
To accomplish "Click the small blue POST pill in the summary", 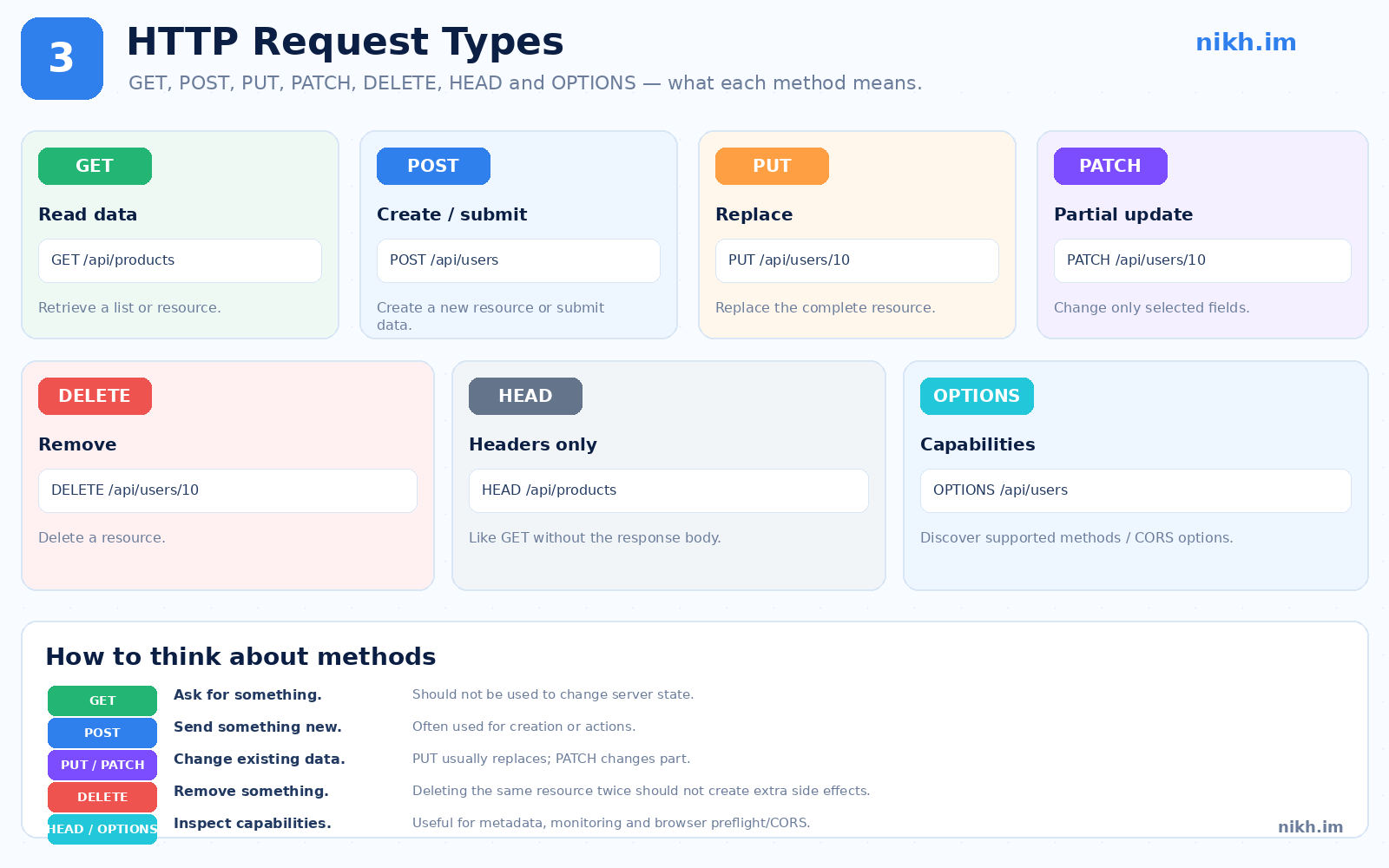I will [102, 733].
